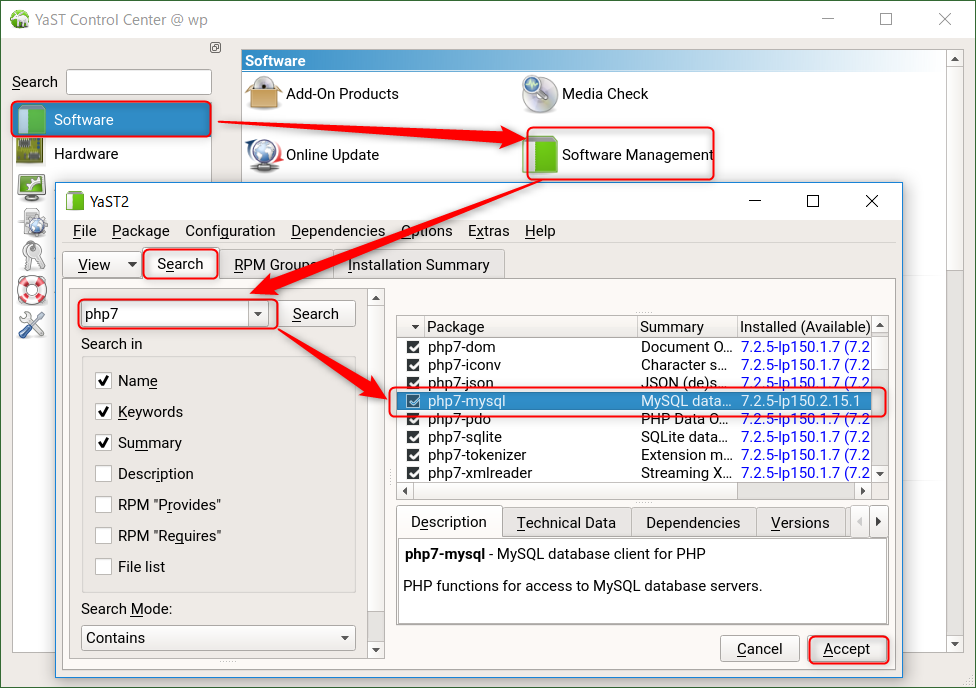Click the YaST2 window title icon
This screenshot has height=688, width=976.
pos(75,201)
